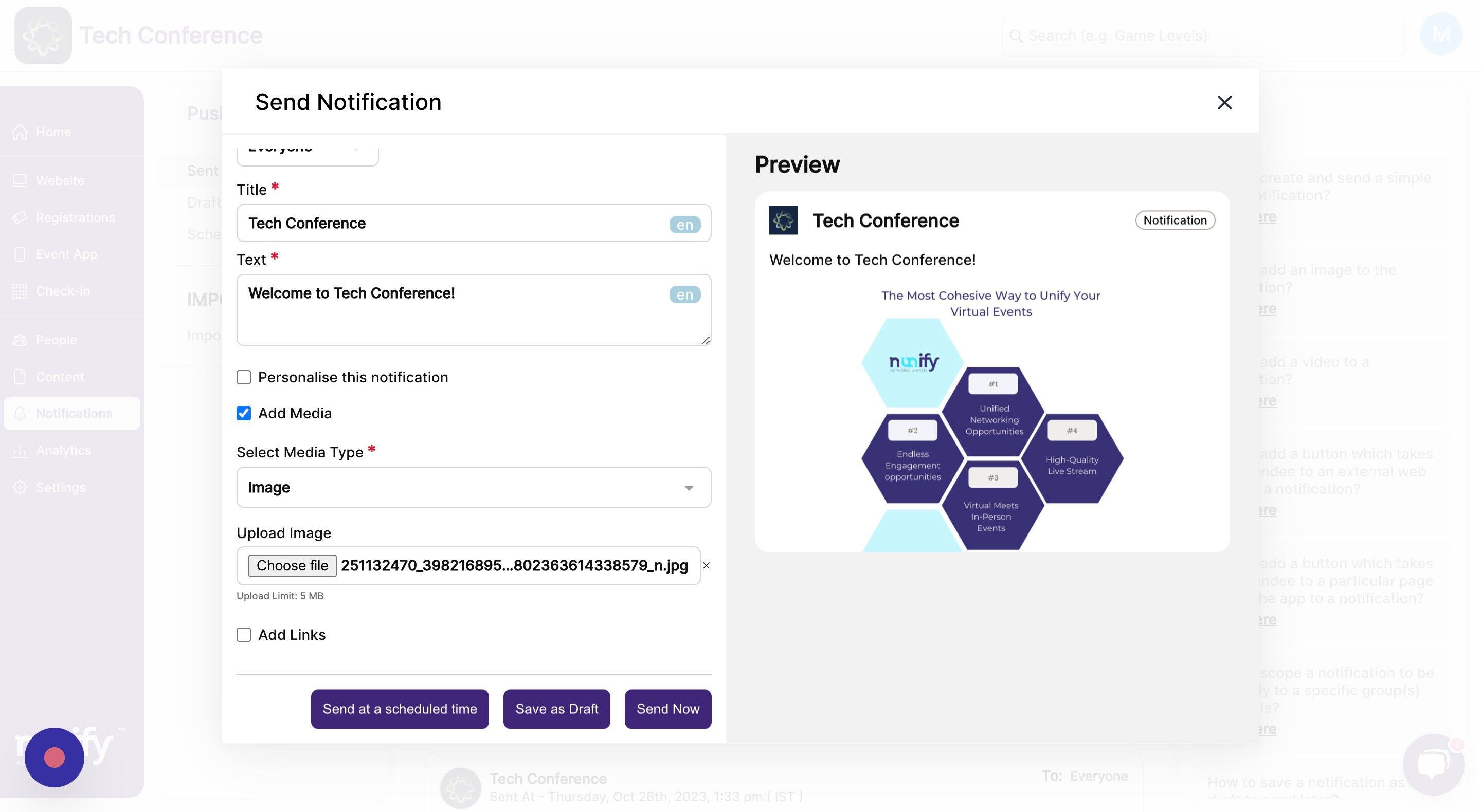The height and width of the screenshot is (812, 1481).
Task: Open the People menu item
Action: click(56, 340)
